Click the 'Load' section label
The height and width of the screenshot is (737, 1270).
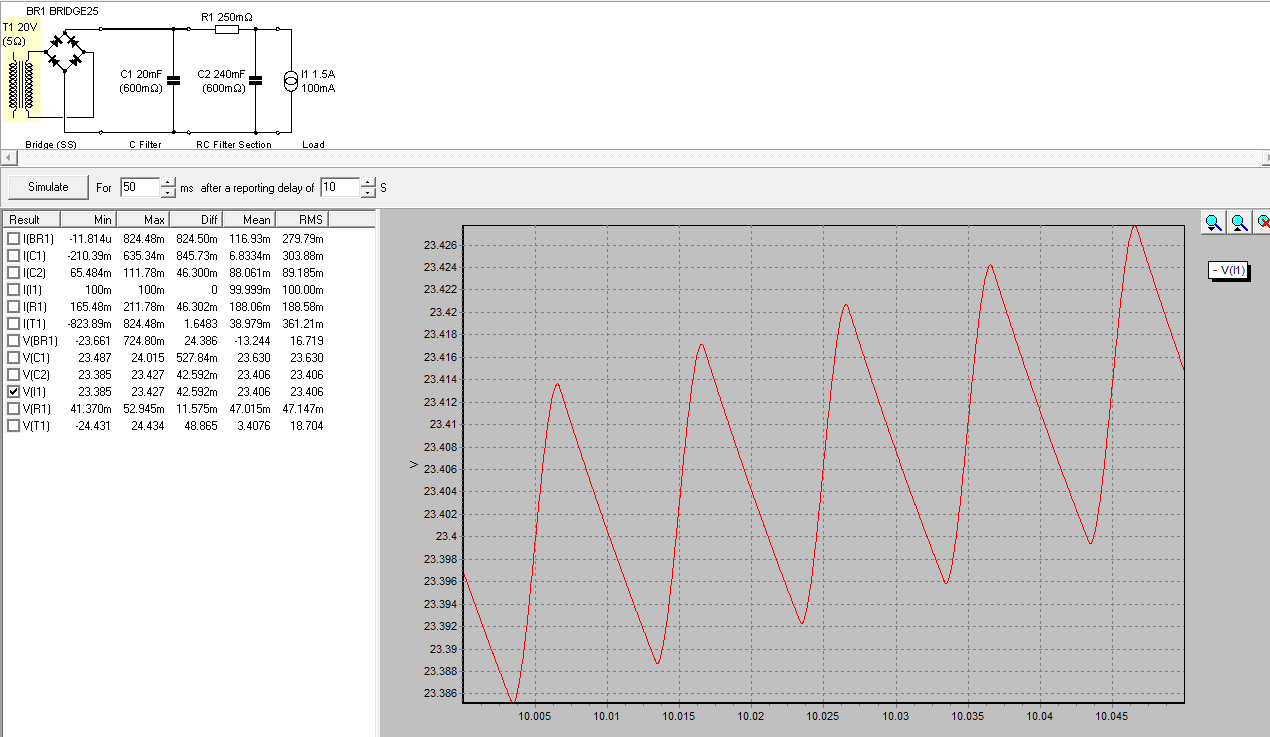point(313,145)
